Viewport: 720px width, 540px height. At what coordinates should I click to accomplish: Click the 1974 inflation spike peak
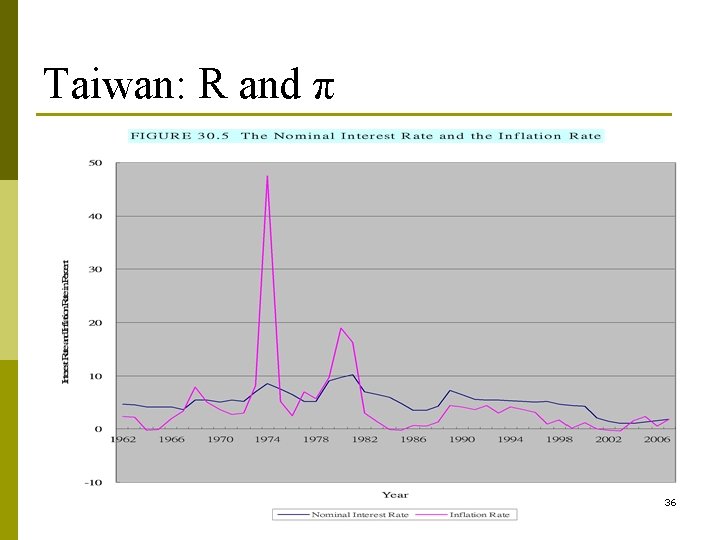[267, 176]
